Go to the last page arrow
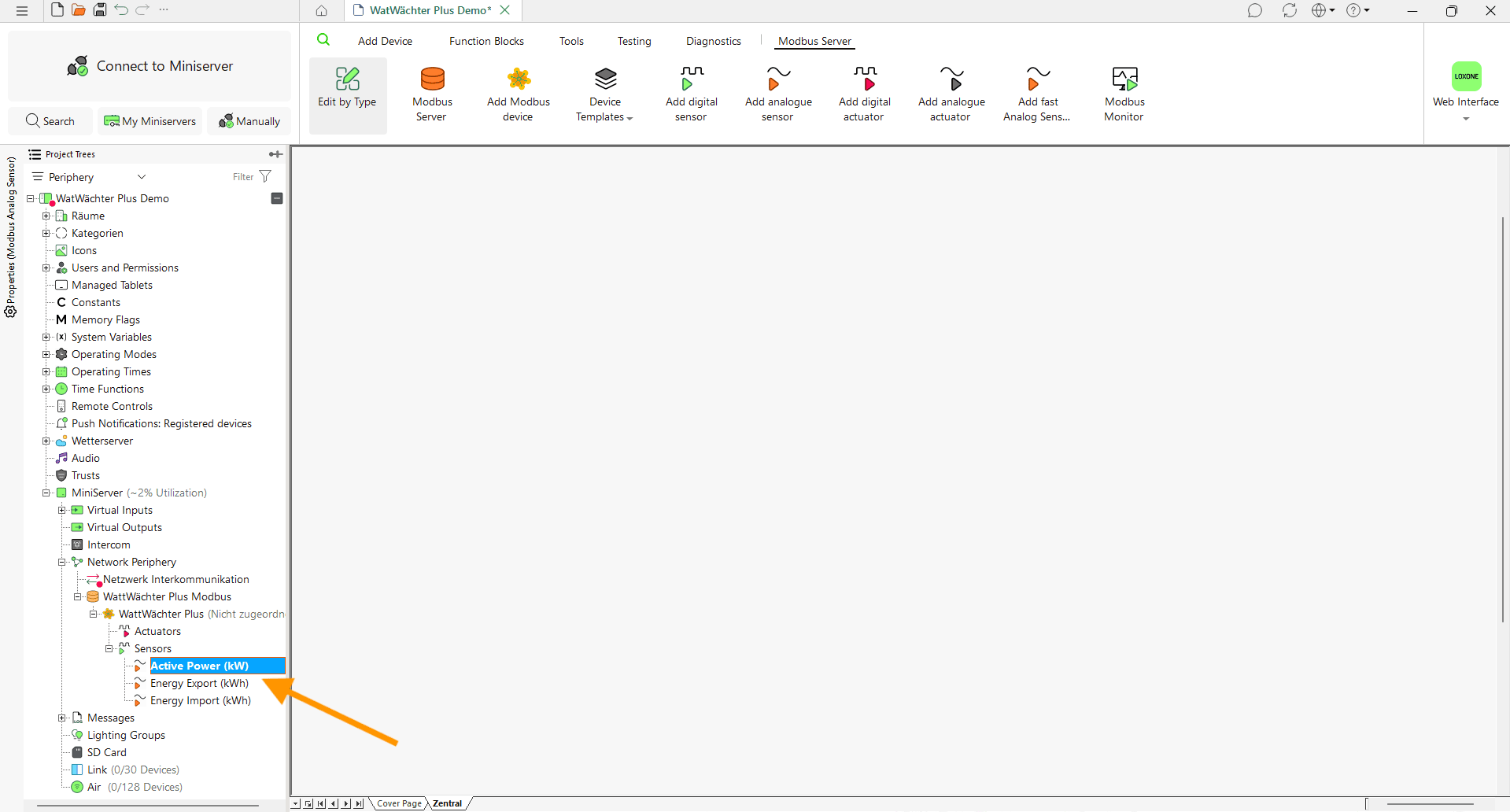Screen dimensions: 1510x812 coord(359,803)
